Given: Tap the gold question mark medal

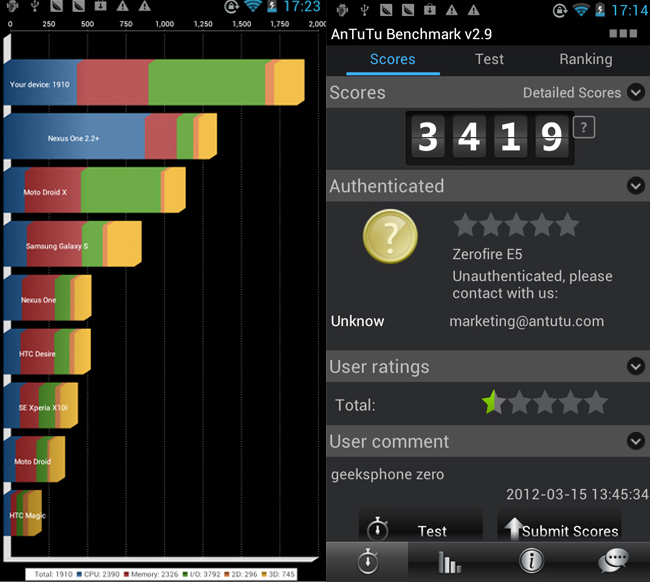Looking at the screenshot, I should pyautogui.click(x=390, y=236).
